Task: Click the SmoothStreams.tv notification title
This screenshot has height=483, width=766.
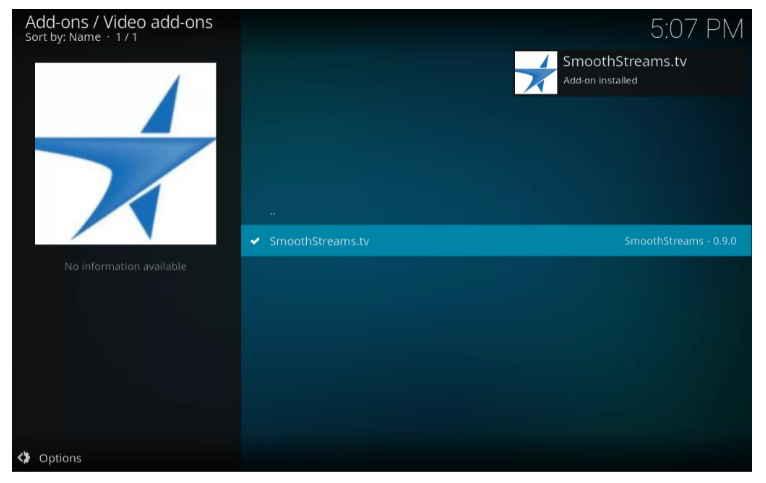Action: tap(625, 62)
